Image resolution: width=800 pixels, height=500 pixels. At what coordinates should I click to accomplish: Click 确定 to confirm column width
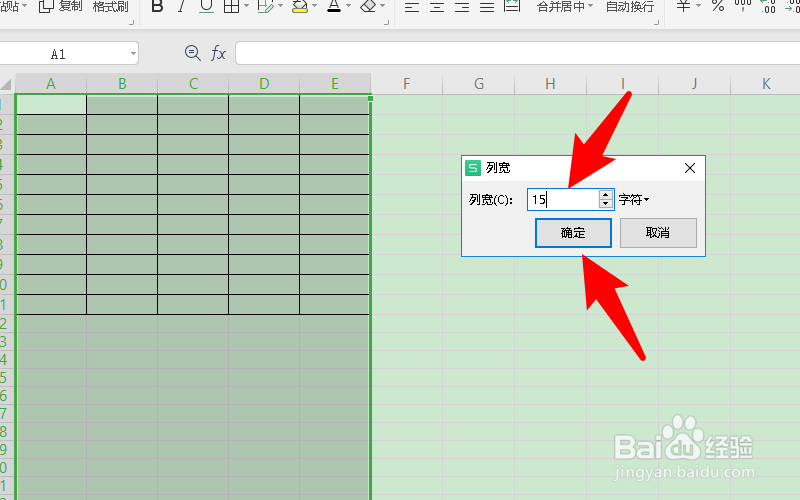click(573, 233)
